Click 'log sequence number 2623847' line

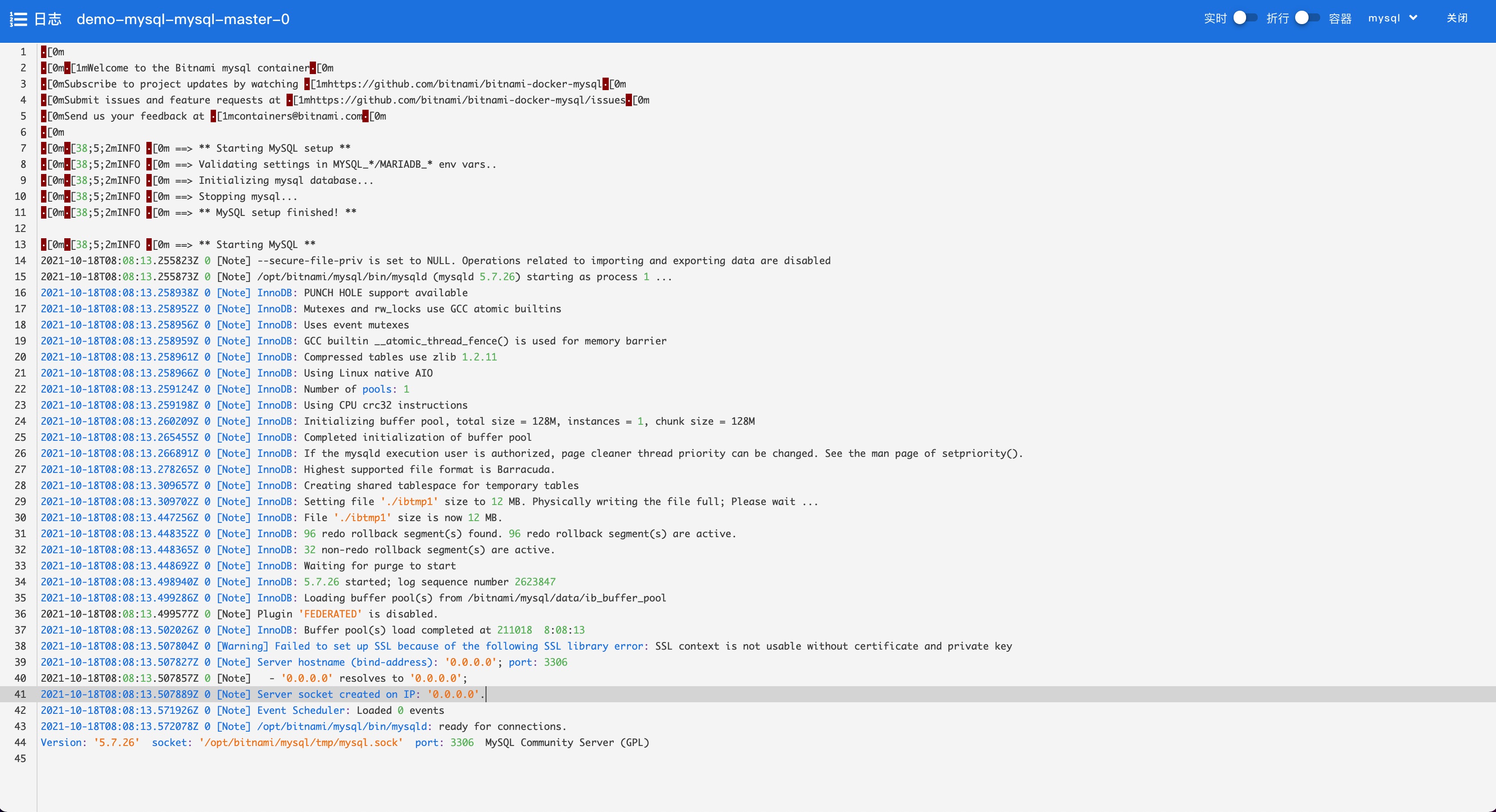[298, 582]
